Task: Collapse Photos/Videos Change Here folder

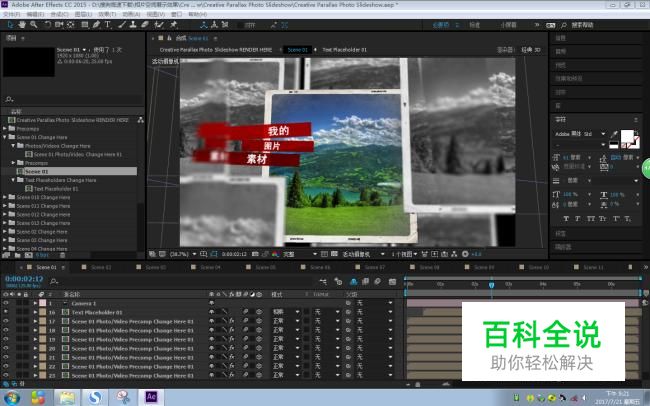Action: coord(13,146)
